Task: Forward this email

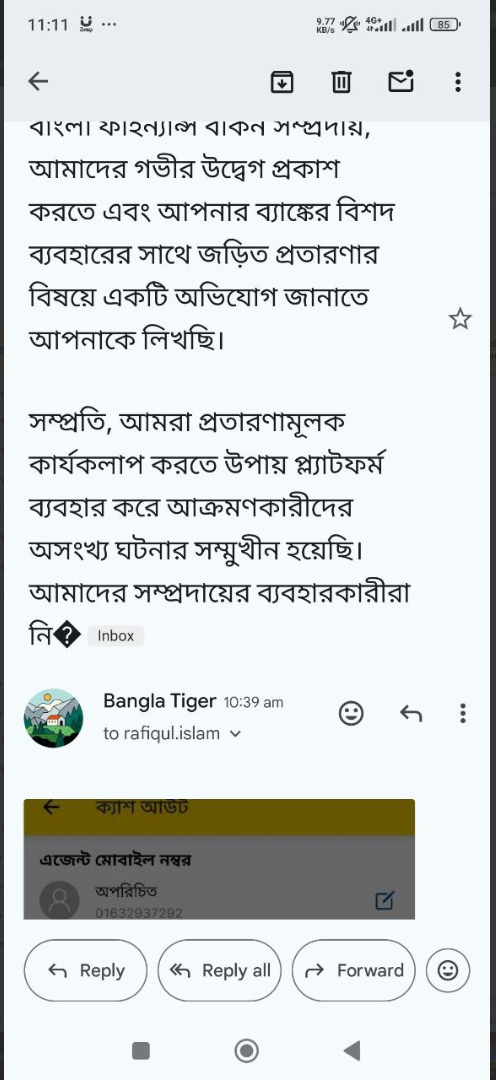Action: tap(353, 970)
